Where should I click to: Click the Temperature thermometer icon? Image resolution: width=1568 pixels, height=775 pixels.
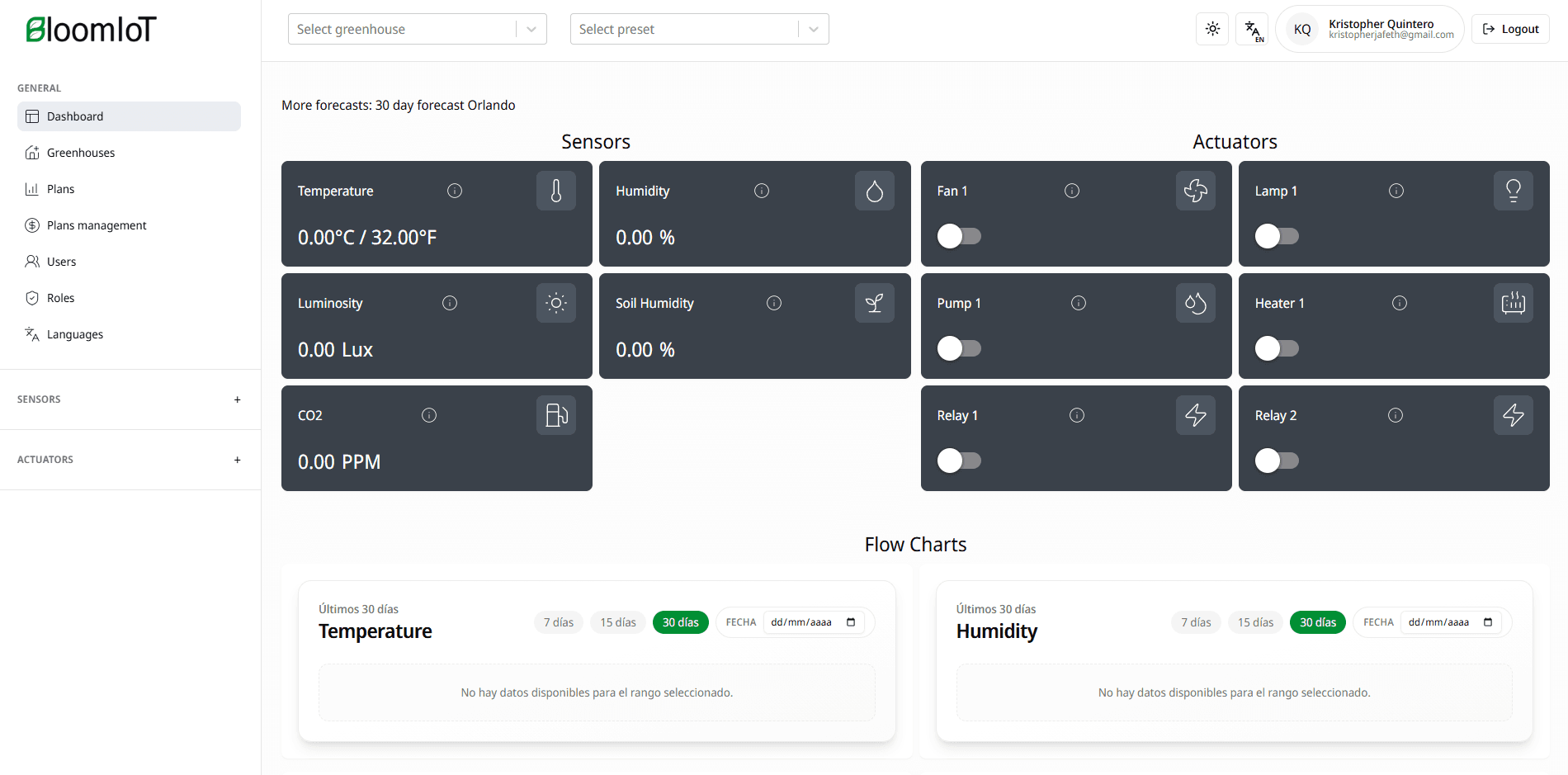(556, 191)
